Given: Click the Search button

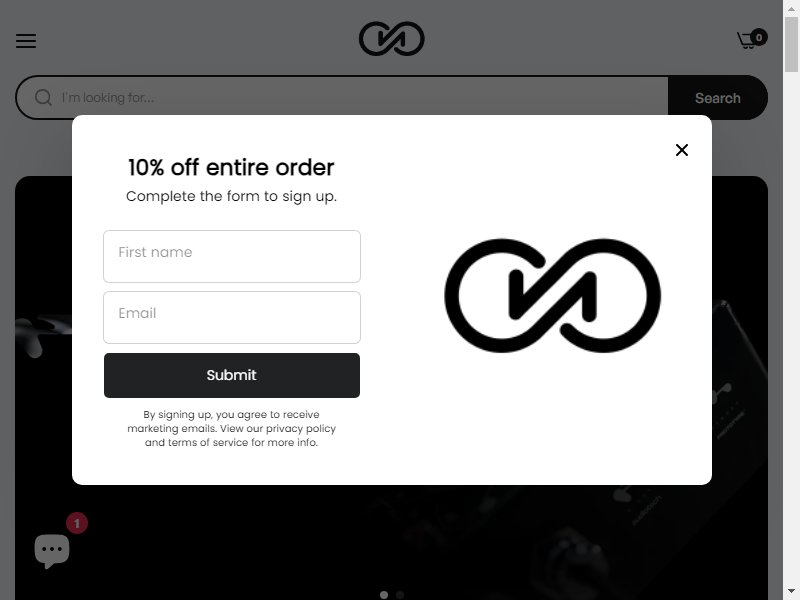Looking at the screenshot, I should pyautogui.click(x=717, y=98).
